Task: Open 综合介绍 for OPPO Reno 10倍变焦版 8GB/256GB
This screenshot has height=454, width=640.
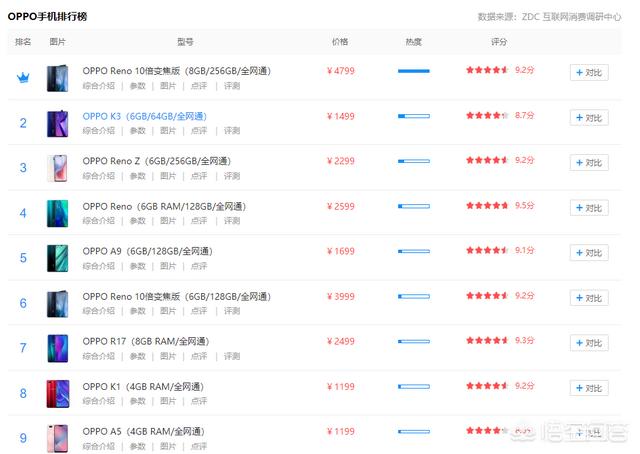Action: point(99,86)
